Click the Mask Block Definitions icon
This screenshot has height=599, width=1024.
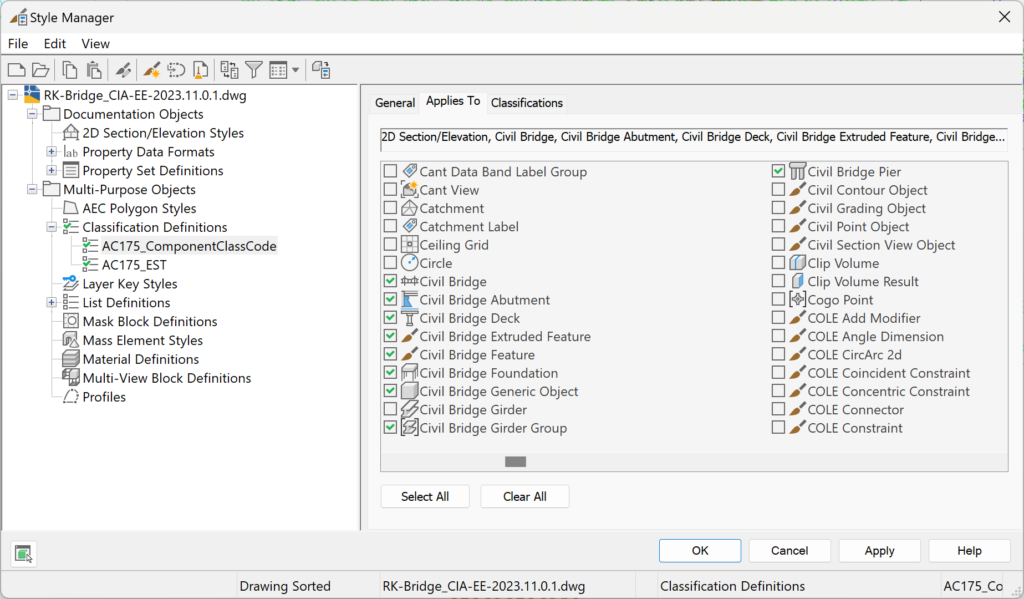71,321
